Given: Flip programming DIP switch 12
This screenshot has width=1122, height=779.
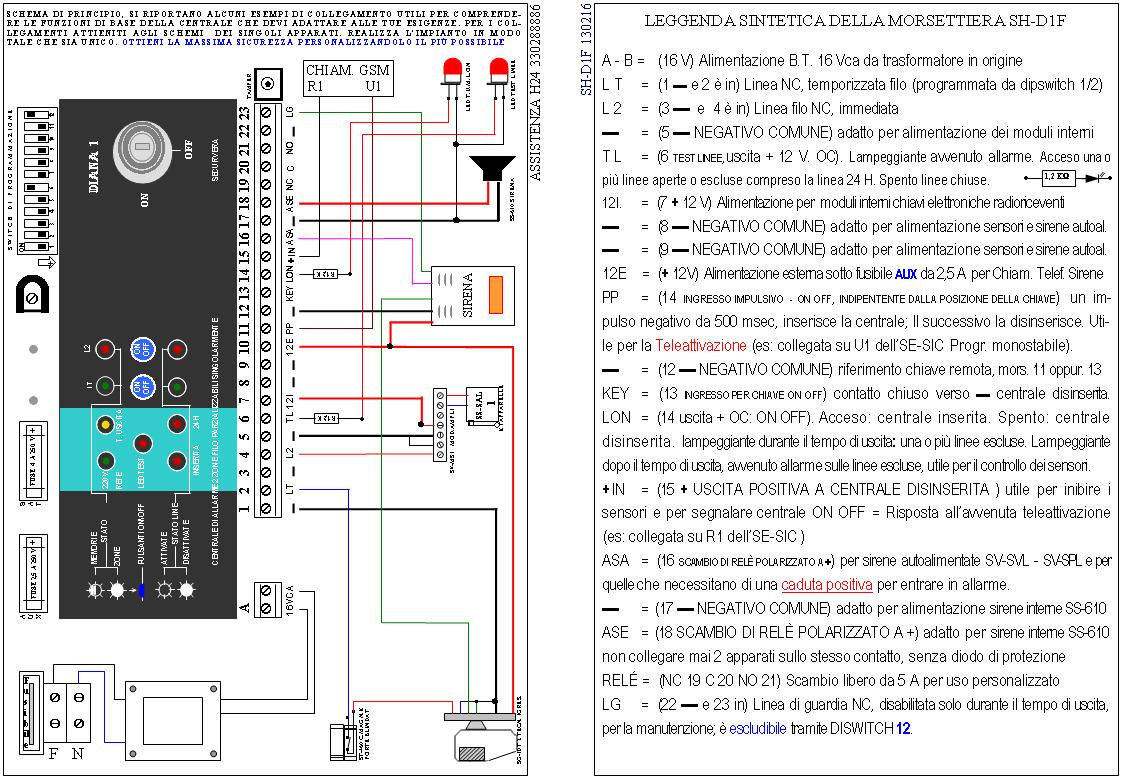Looking at the screenshot, I should (x=37, y=114).
